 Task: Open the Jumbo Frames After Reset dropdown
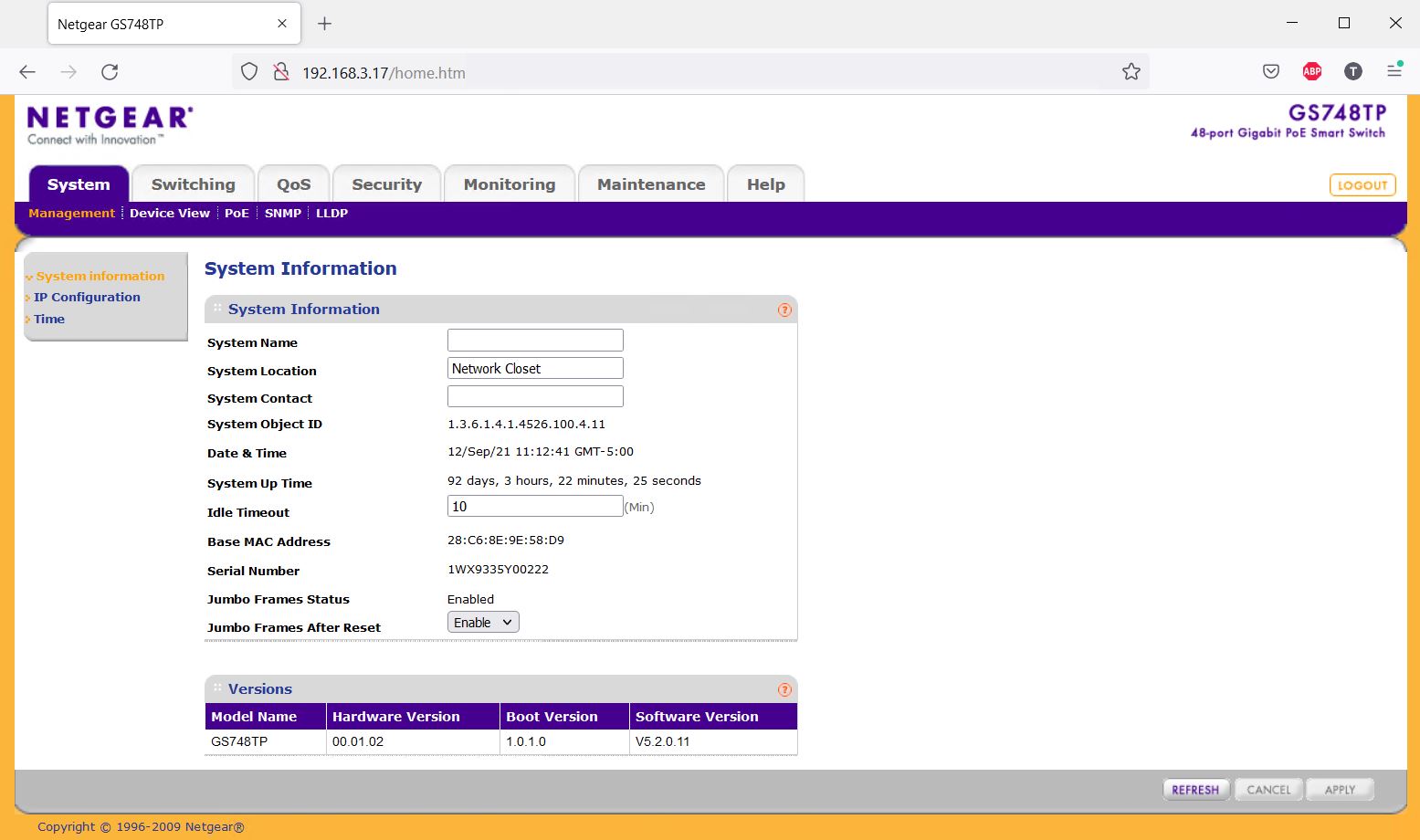483,623
